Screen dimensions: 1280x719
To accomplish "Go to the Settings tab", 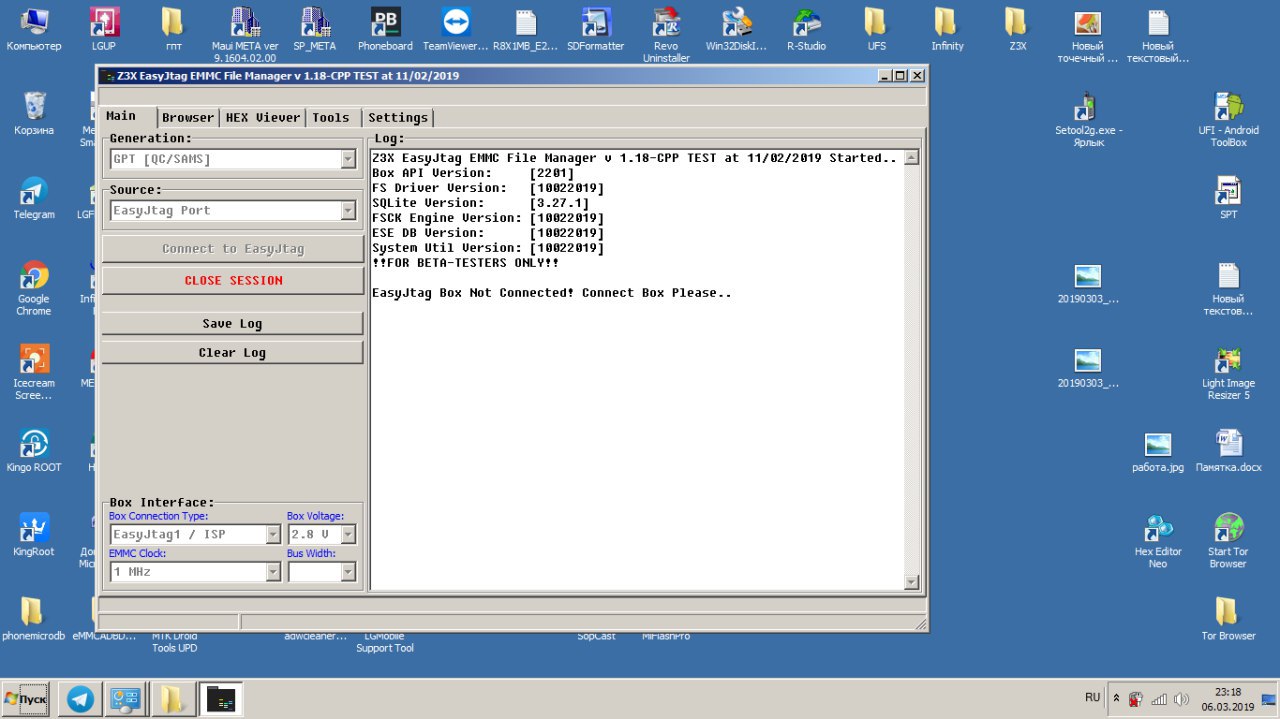I will point(397,117).
